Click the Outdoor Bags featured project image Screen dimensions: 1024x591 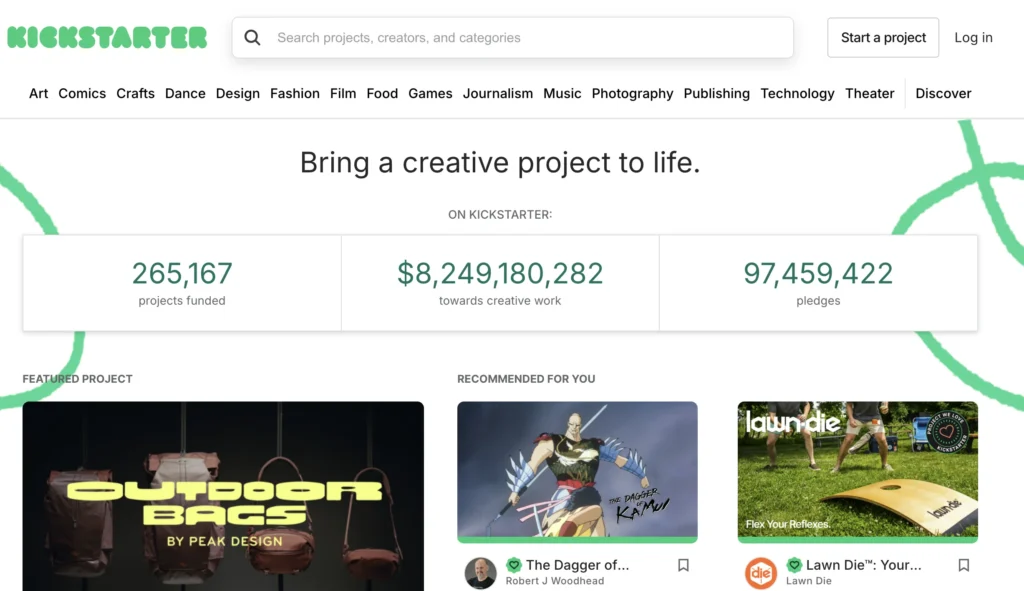click(x=223, y=495)
